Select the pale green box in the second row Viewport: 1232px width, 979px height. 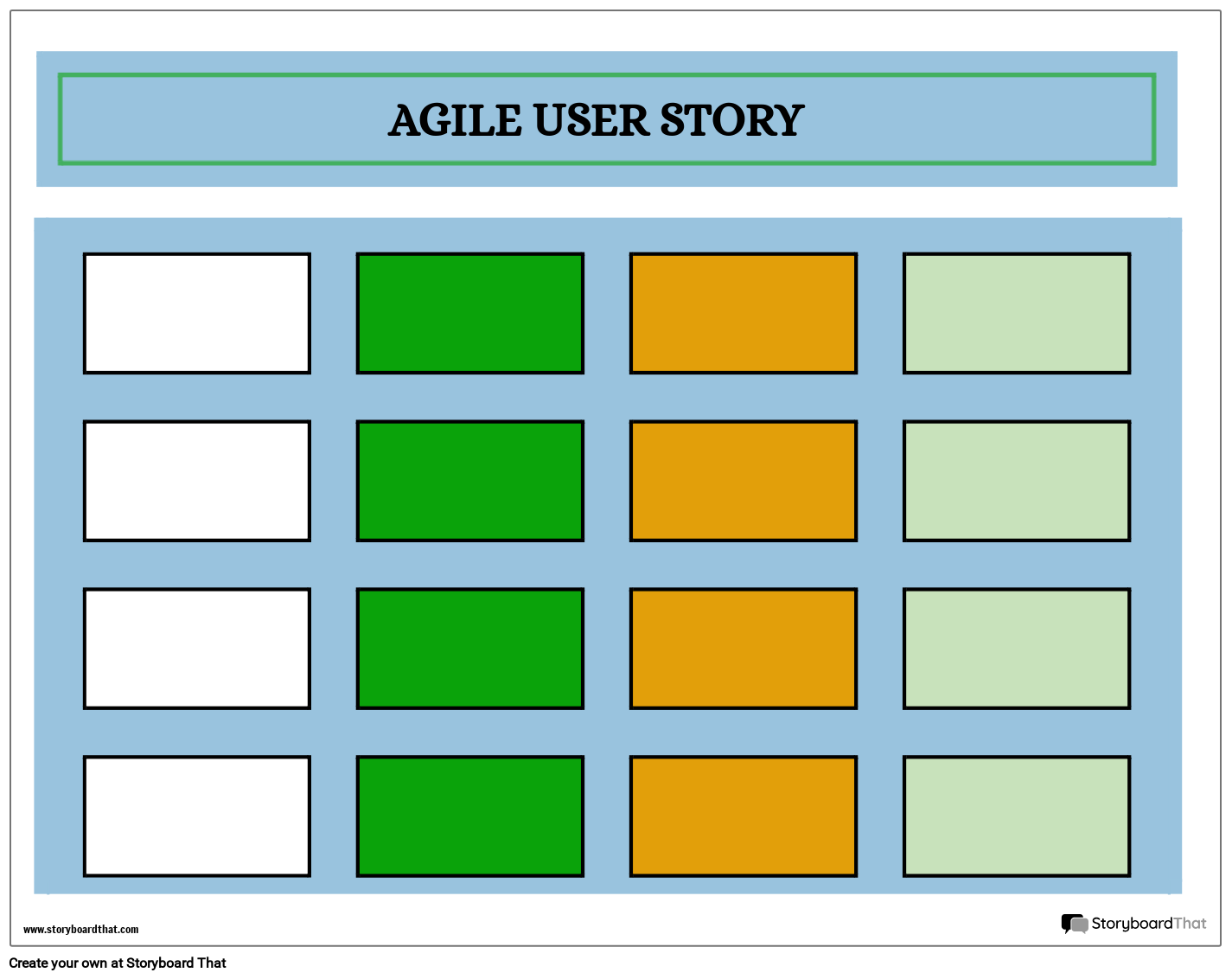tap(1017, 481)
